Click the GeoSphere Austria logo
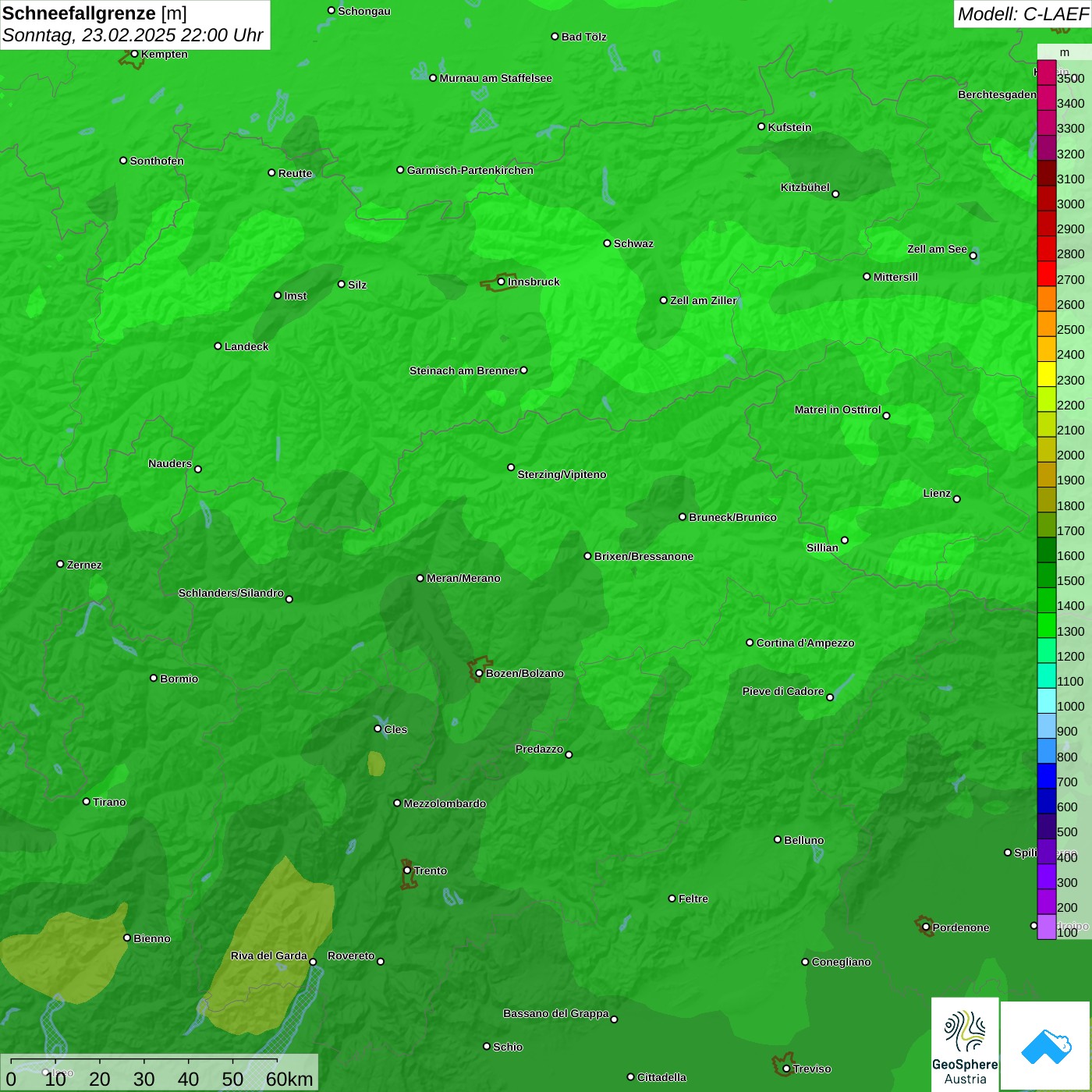 pyautogui.click(x=965, y=1044)
